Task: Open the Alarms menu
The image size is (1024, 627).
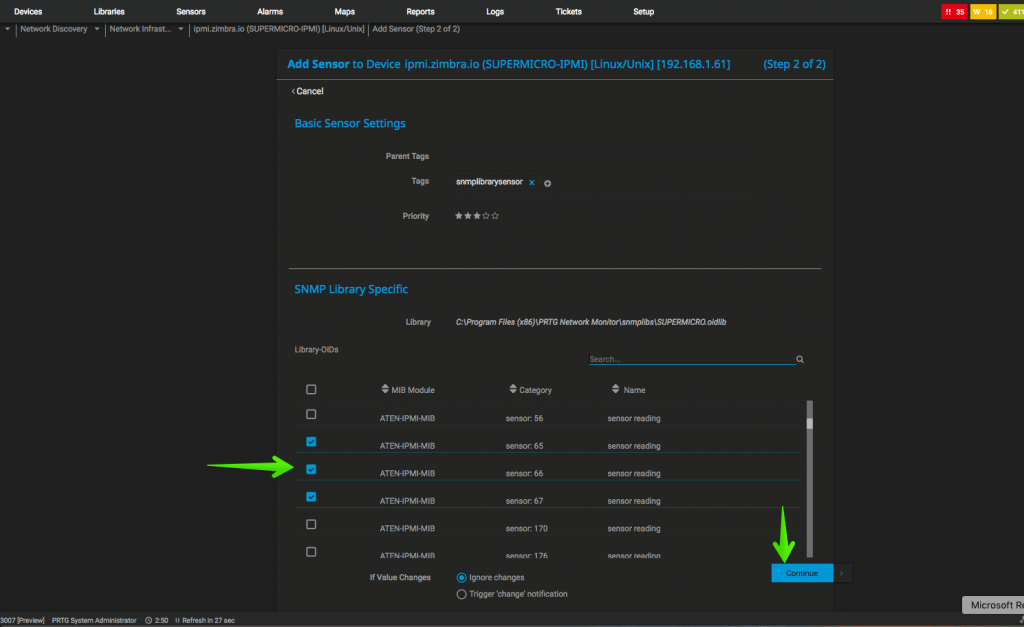Action: pyautogui.click(x=270, y=12)
